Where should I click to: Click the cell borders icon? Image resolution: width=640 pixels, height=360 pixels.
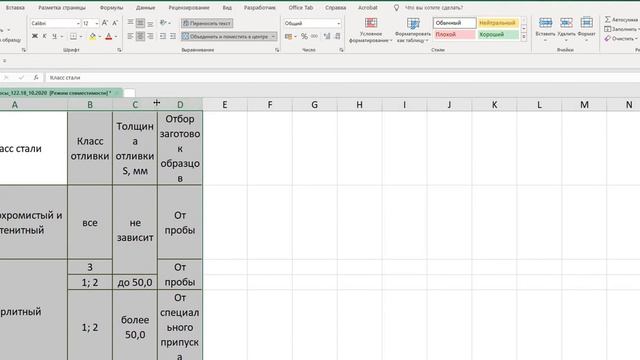pyautogui.click(x=73, y=36)
